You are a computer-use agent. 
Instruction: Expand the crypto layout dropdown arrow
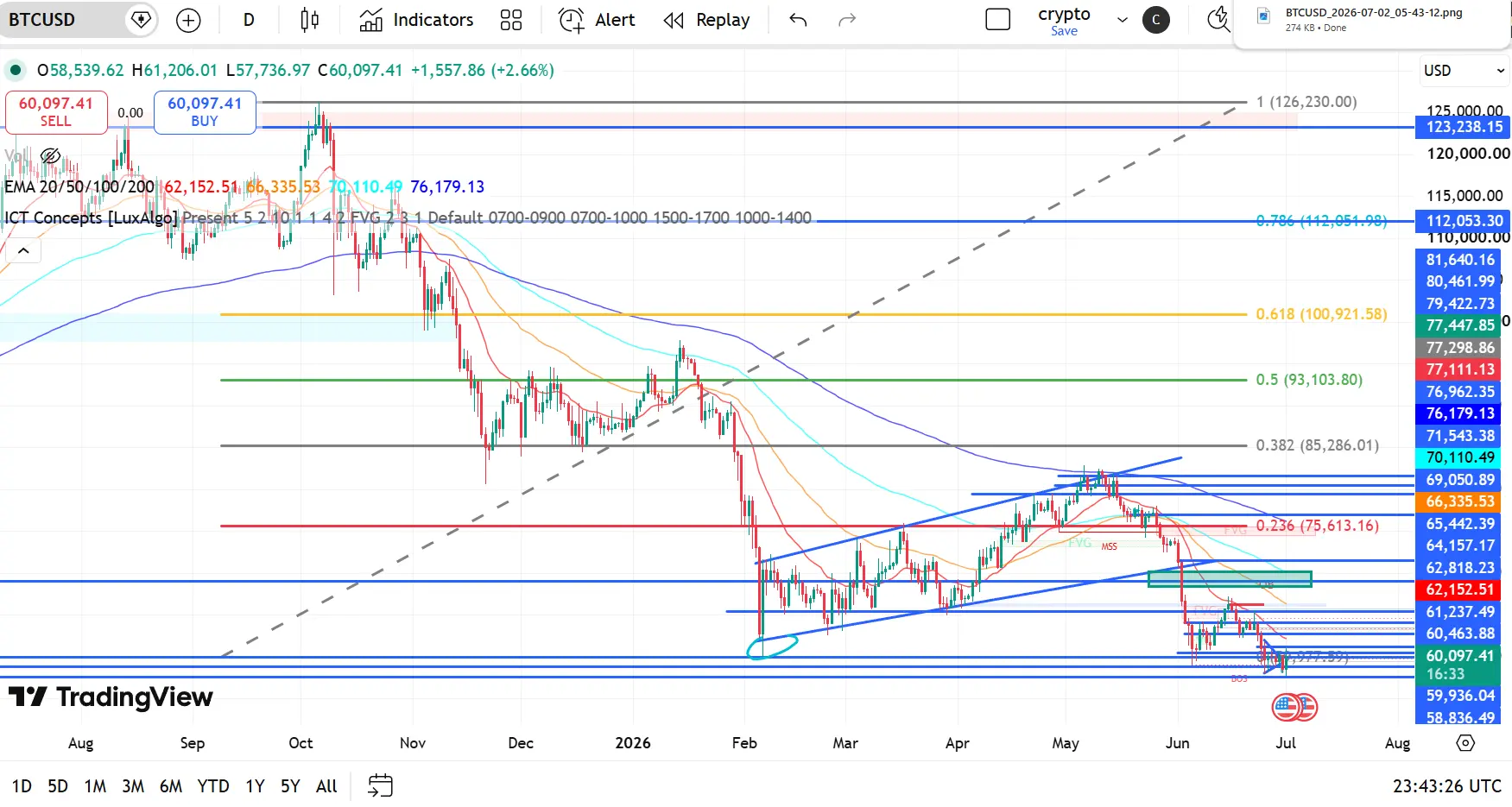(x=1122, y=20)
